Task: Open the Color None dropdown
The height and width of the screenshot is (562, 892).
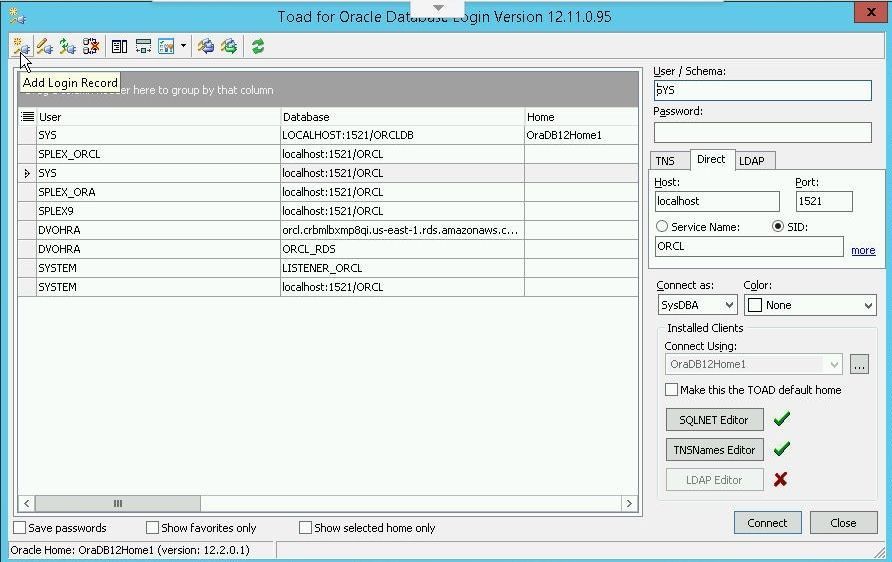Action: (x=868, y=305)
